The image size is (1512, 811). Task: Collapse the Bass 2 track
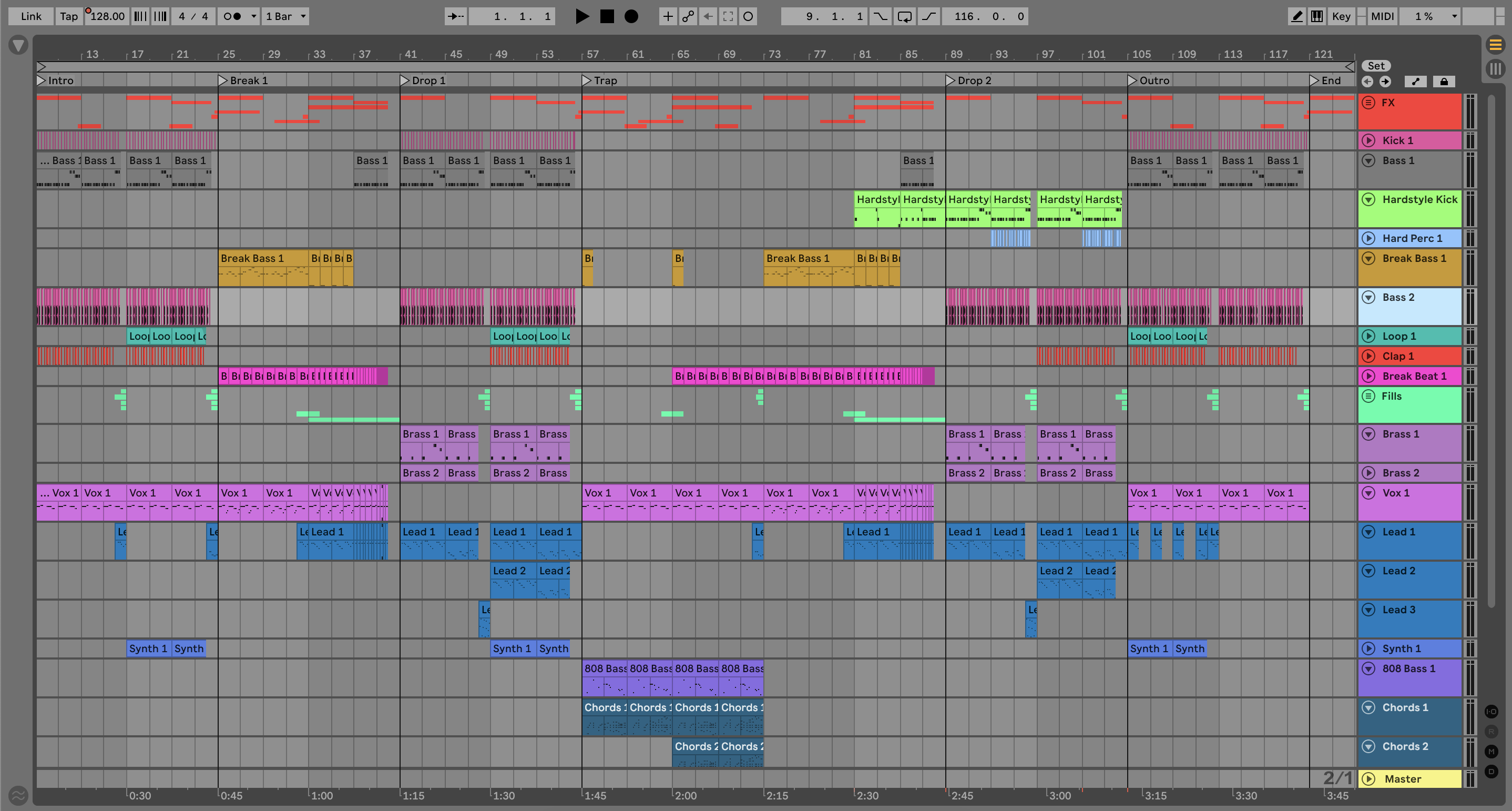[1368, 297]
